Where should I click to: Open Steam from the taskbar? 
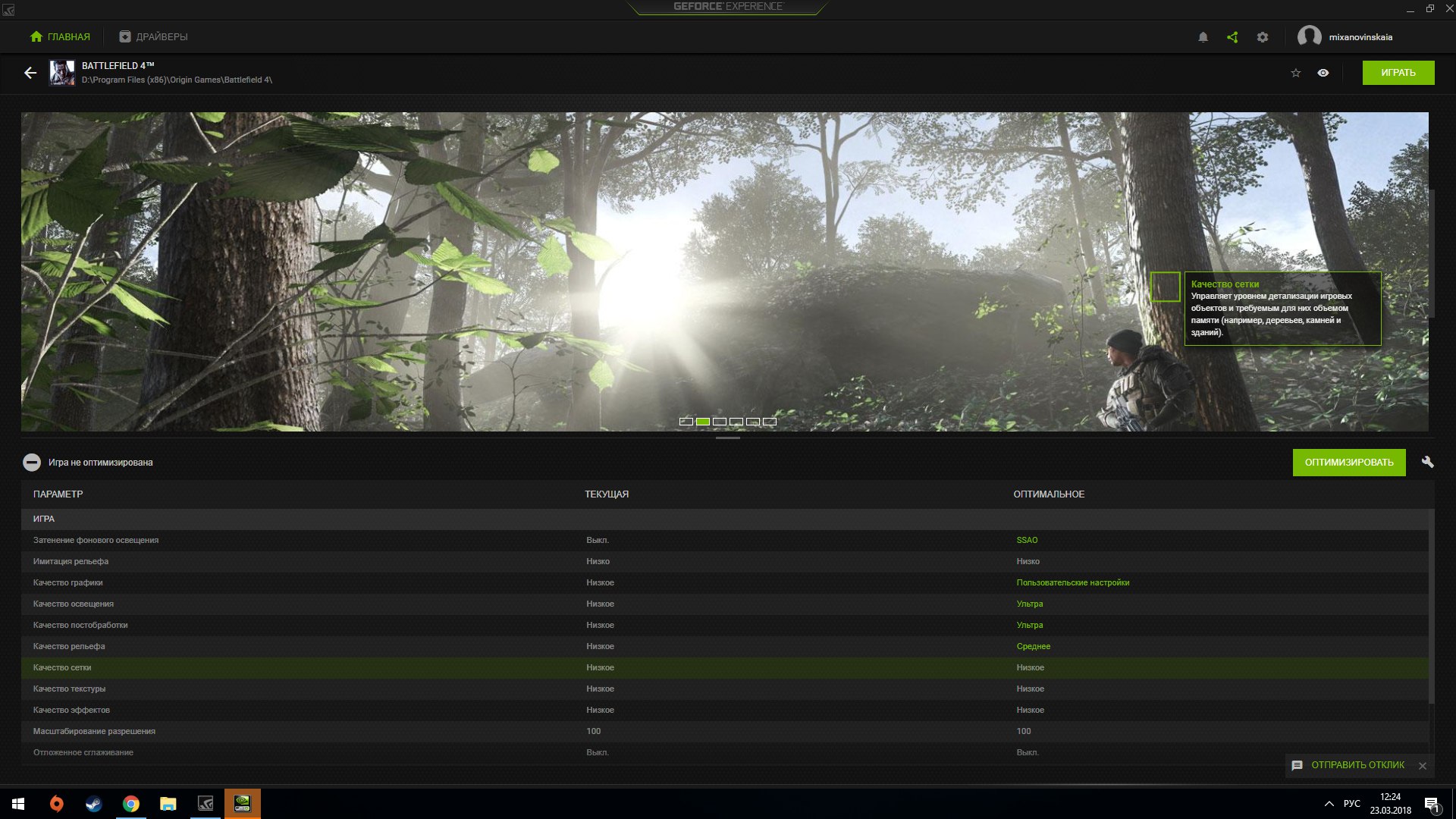tap(93, 804)
